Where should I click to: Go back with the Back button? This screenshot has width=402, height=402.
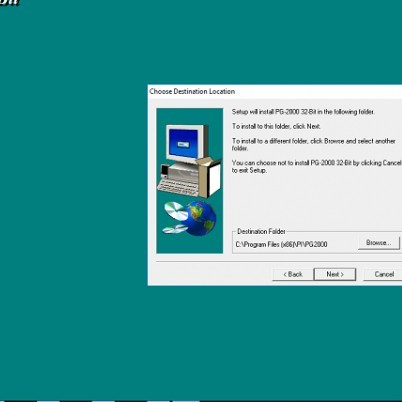pos(293,274)
